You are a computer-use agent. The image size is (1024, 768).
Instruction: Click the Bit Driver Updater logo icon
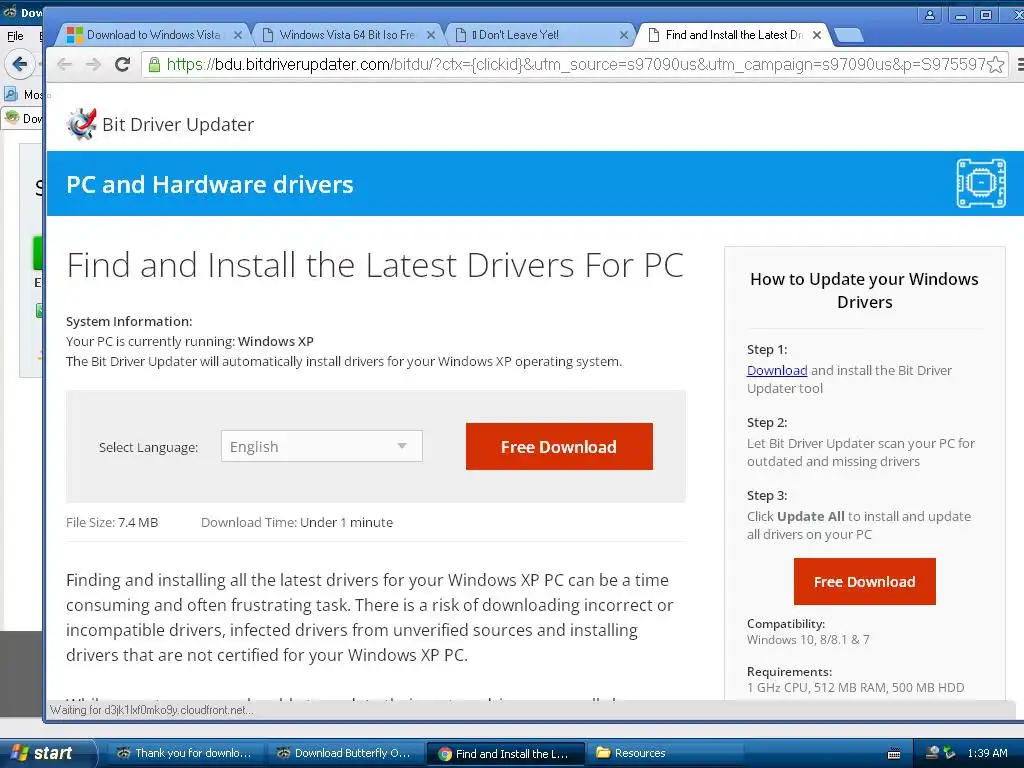pyautogui.click(x=82, y=124)
